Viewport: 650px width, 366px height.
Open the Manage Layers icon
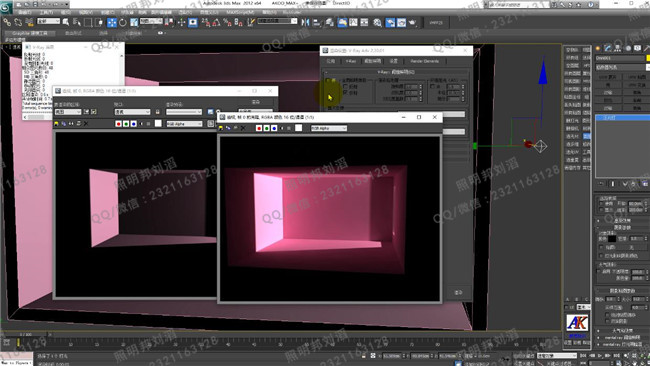pos(329,22)
